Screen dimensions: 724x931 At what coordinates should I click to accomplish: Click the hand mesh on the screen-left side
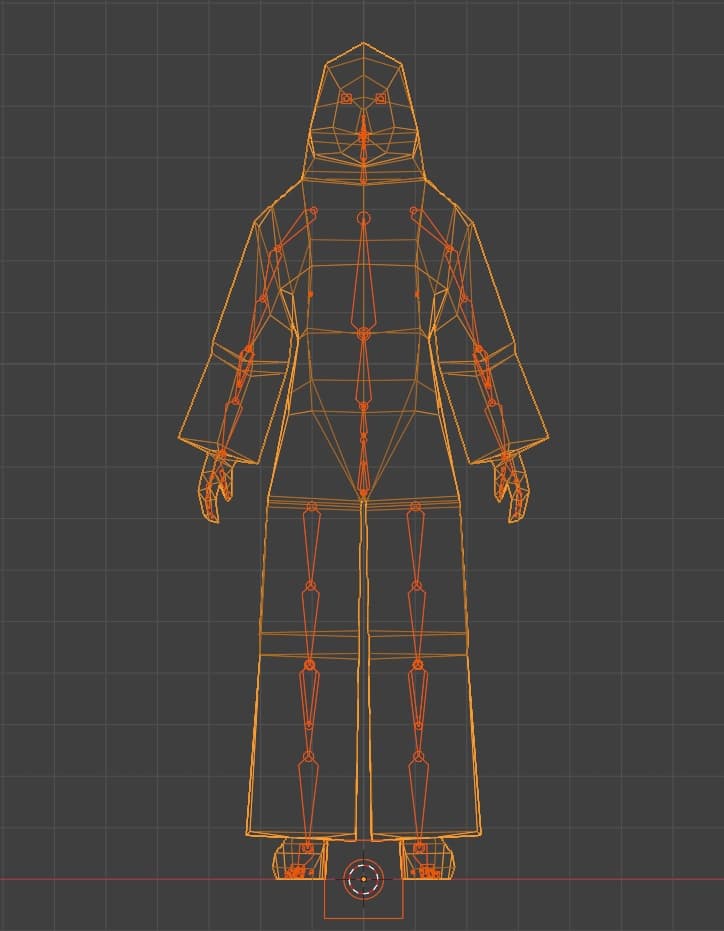tap(216, 486)
